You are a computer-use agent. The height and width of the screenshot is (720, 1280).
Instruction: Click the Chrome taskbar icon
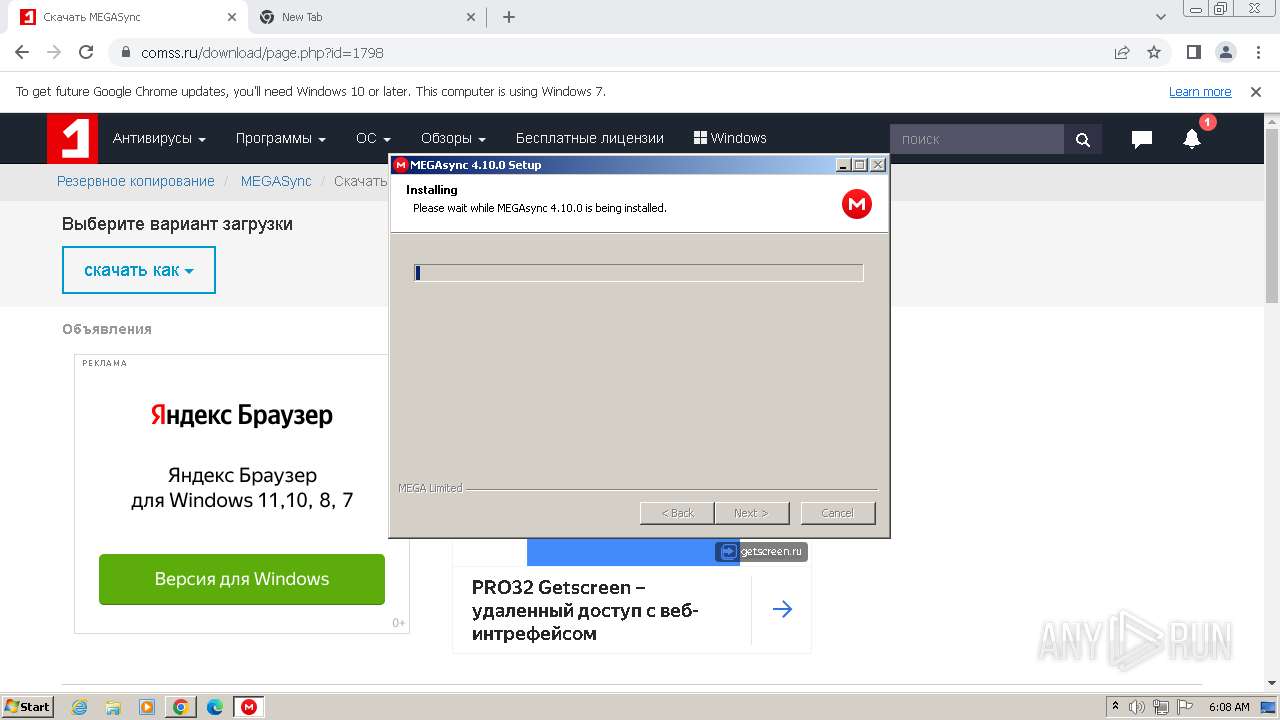(x=181, y=707)
